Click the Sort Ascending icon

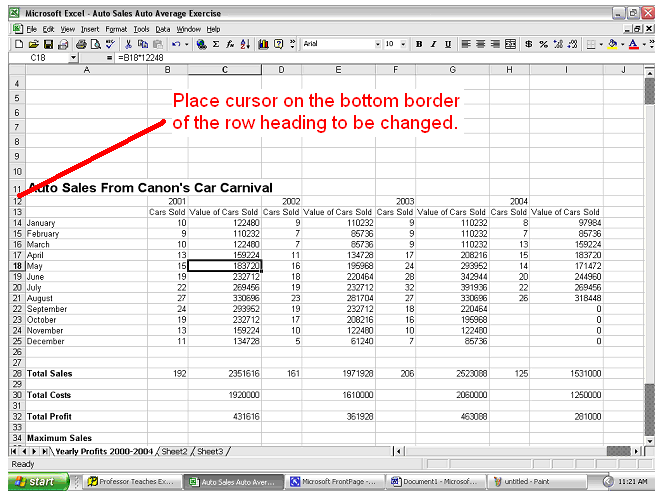point(245,44)
